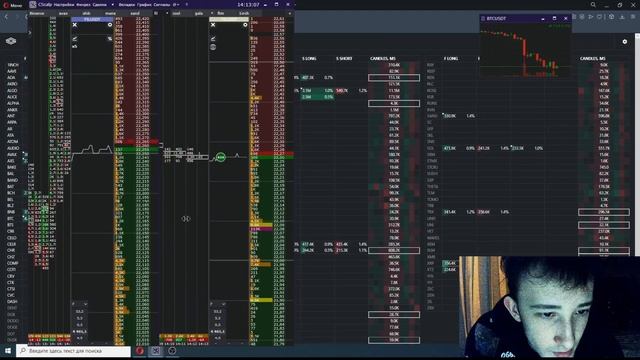This screenshot has height=360, width=640.
Task: Click the circle icon in left chart panel
Action: click(x=110, y=25)
